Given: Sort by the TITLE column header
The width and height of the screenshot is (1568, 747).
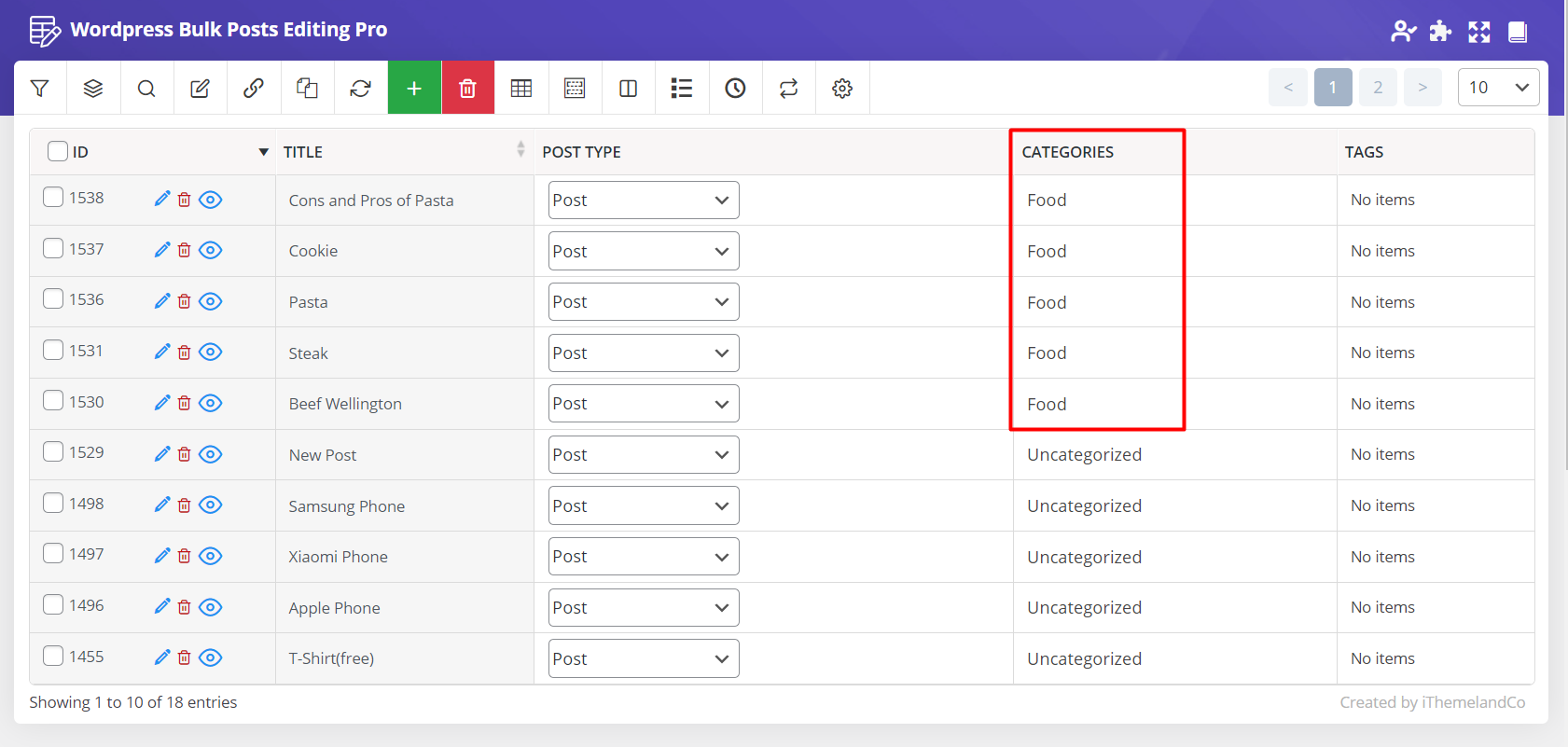Looking at the screenshot, I should tap(303, 152).
